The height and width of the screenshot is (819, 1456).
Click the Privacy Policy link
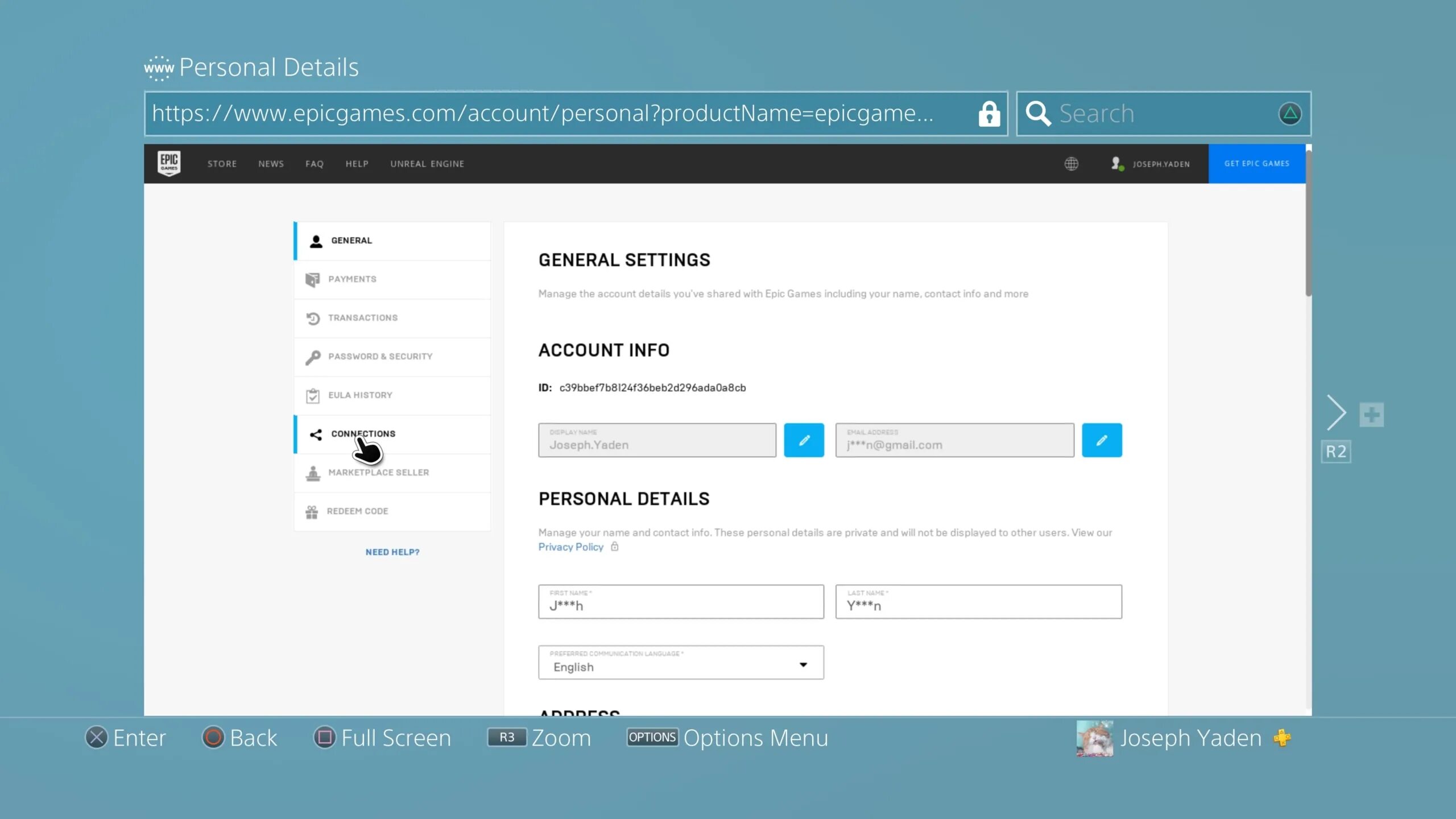click(570, 546)
